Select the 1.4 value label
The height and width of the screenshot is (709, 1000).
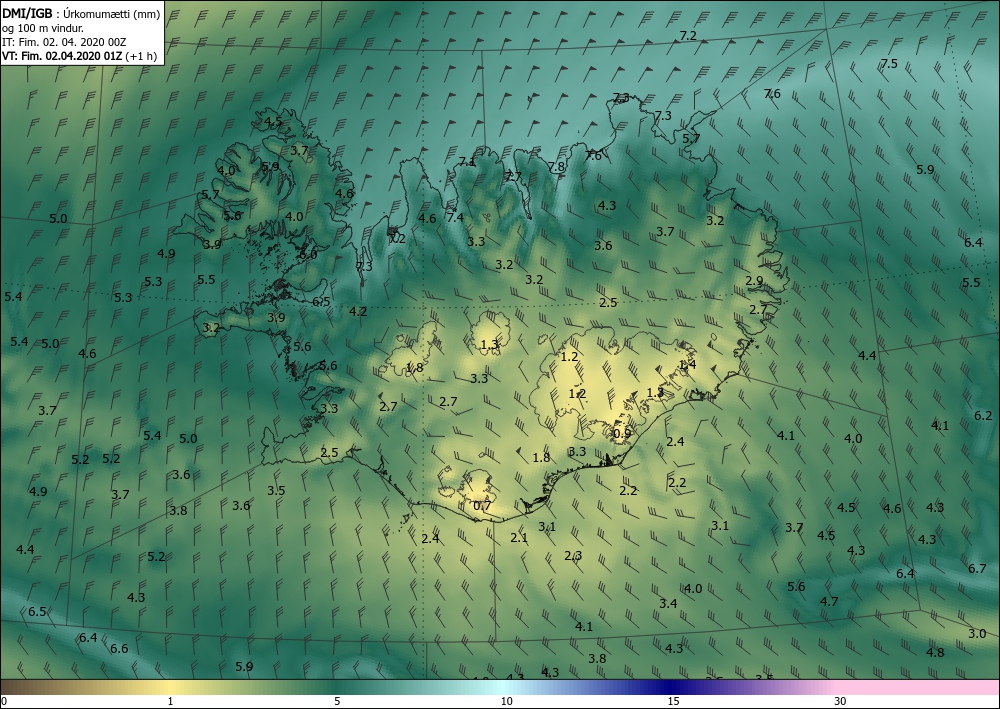(x=688, y=365)
